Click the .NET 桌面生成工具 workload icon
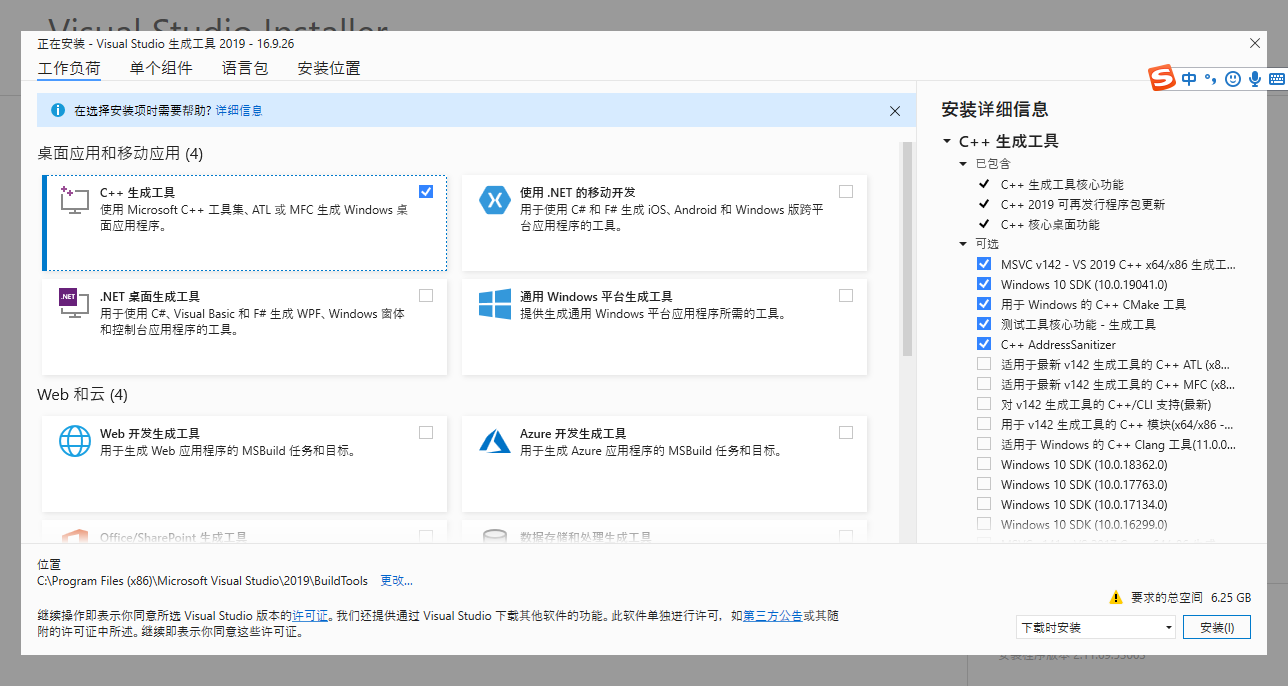The height and width of the screenshot is (686, 1288). point(75,304)
